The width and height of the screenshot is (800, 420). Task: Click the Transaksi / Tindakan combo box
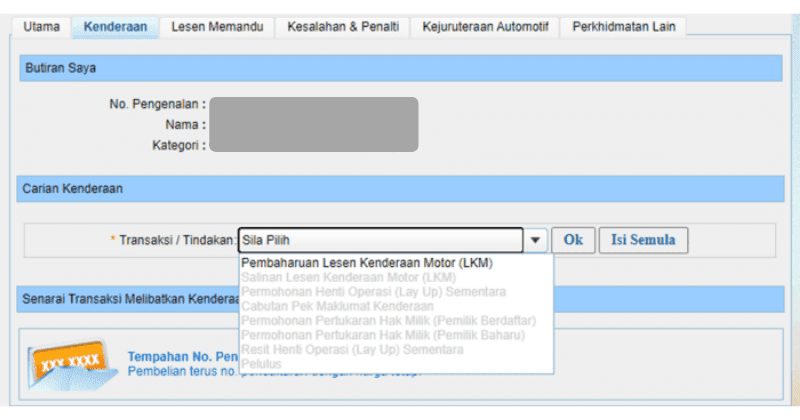381,240
